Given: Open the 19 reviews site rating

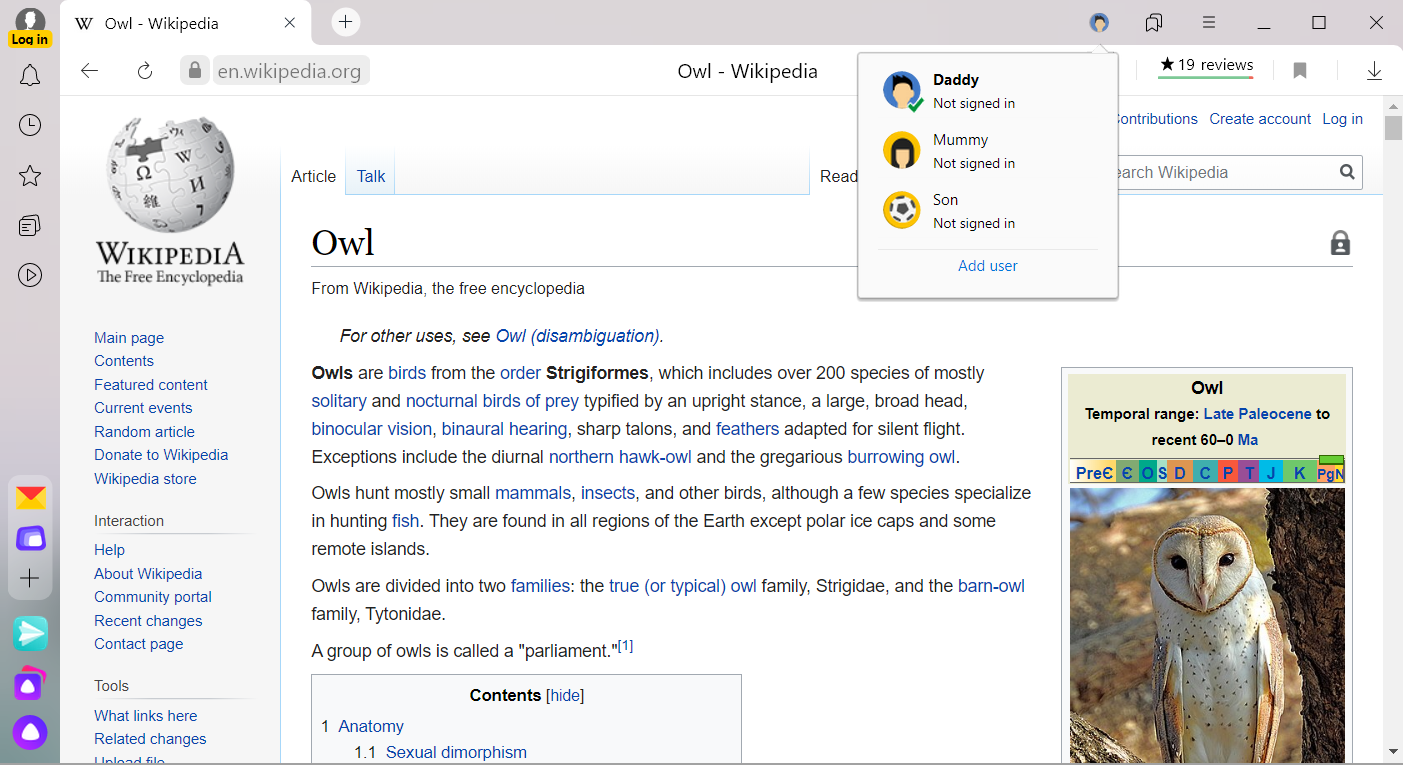Looking at the screenshot, I should click(1206, 66).
